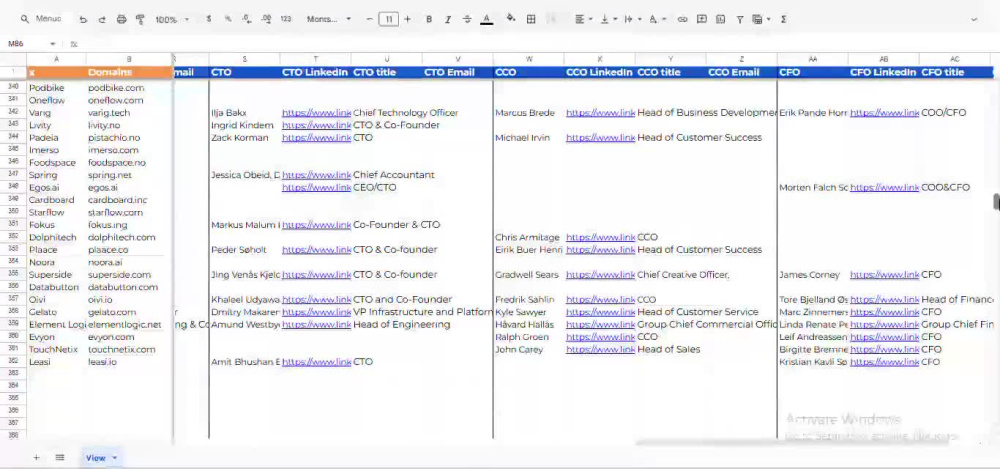Screen dimensions: 1000x469
Task: Open the All sheets list icon
Action: coord(60,458)
